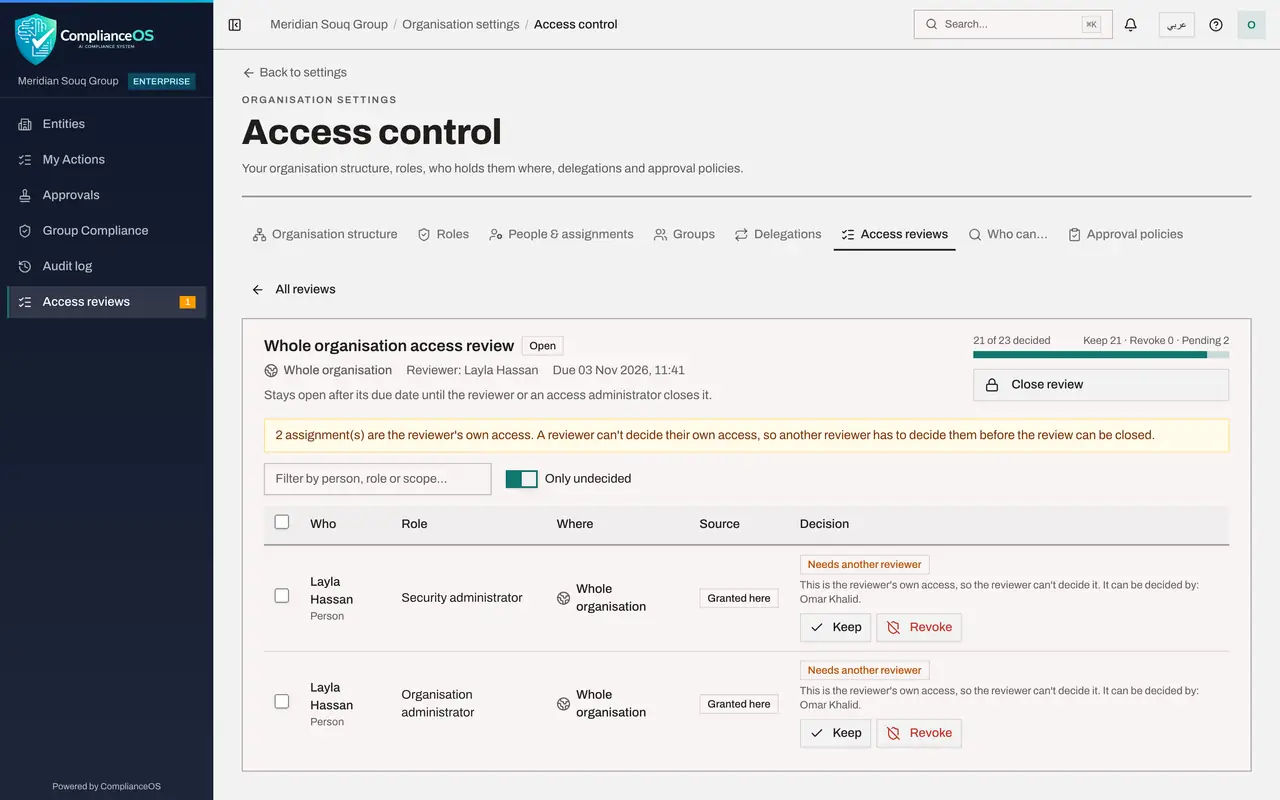Click the Access reviews badge count
The image size is (1280, 800).
pos(187,302)
